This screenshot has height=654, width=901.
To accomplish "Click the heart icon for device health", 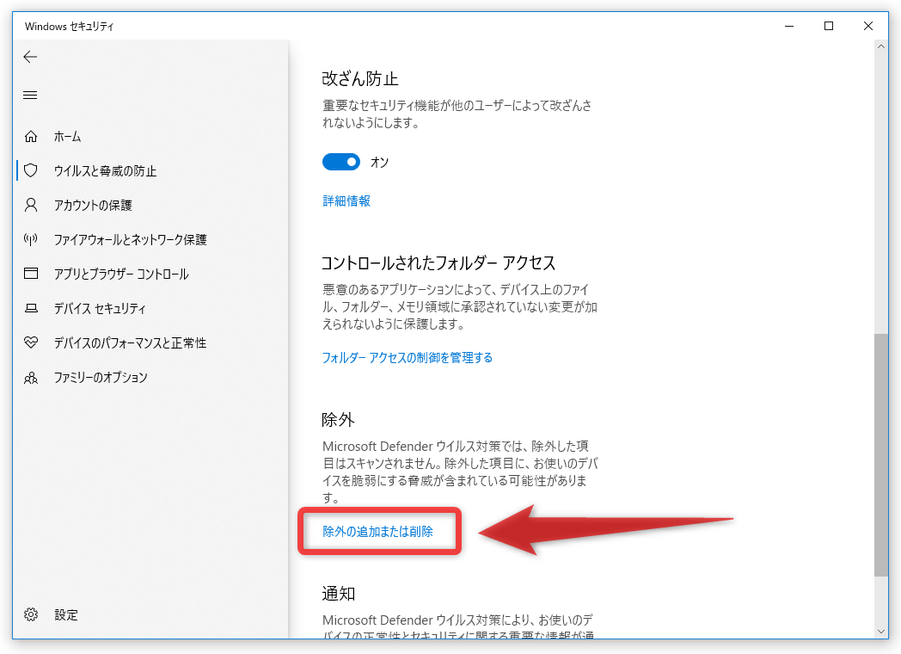I will point(31,343).
